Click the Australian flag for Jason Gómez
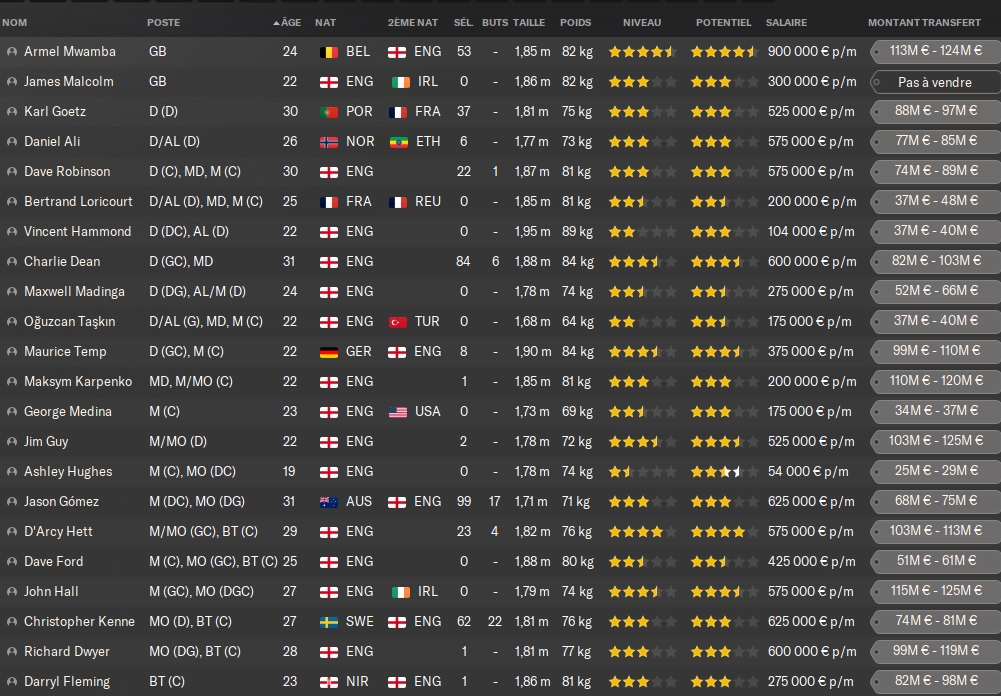The image size is (1001, 696). pos(327,502)
